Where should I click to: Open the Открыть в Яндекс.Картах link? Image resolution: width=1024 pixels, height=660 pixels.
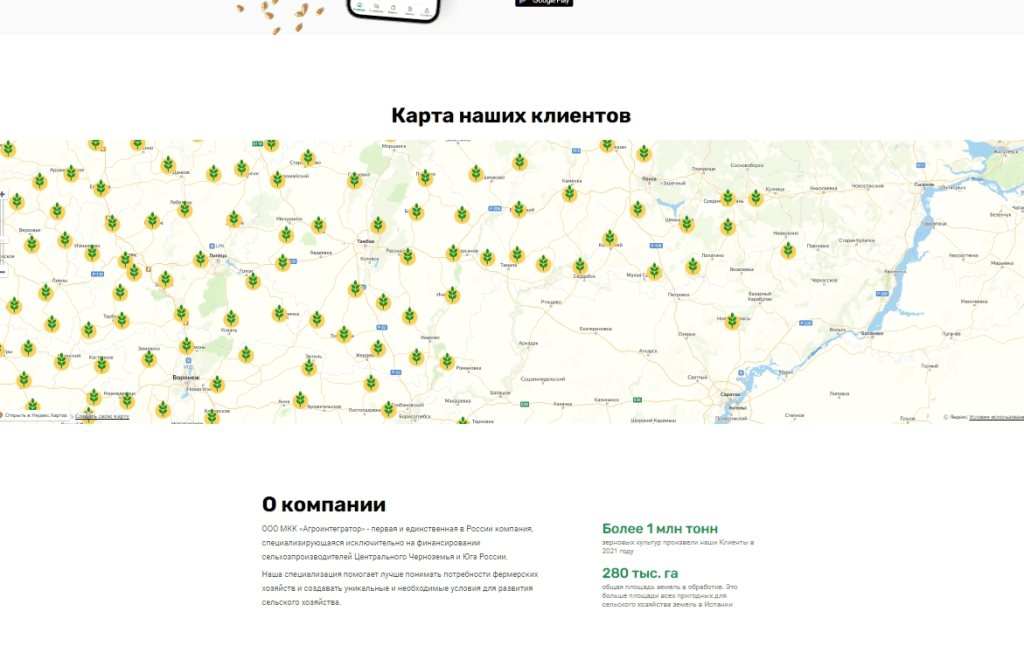point(35,413)
